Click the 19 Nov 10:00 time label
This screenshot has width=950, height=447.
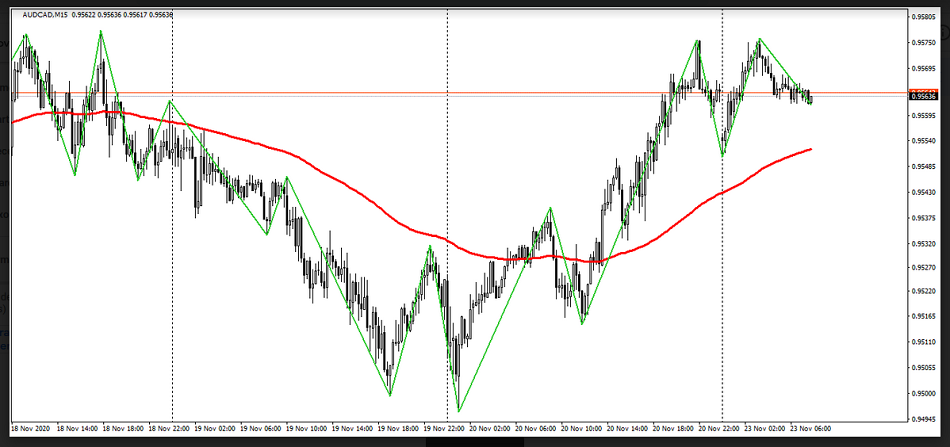point(307,427)
